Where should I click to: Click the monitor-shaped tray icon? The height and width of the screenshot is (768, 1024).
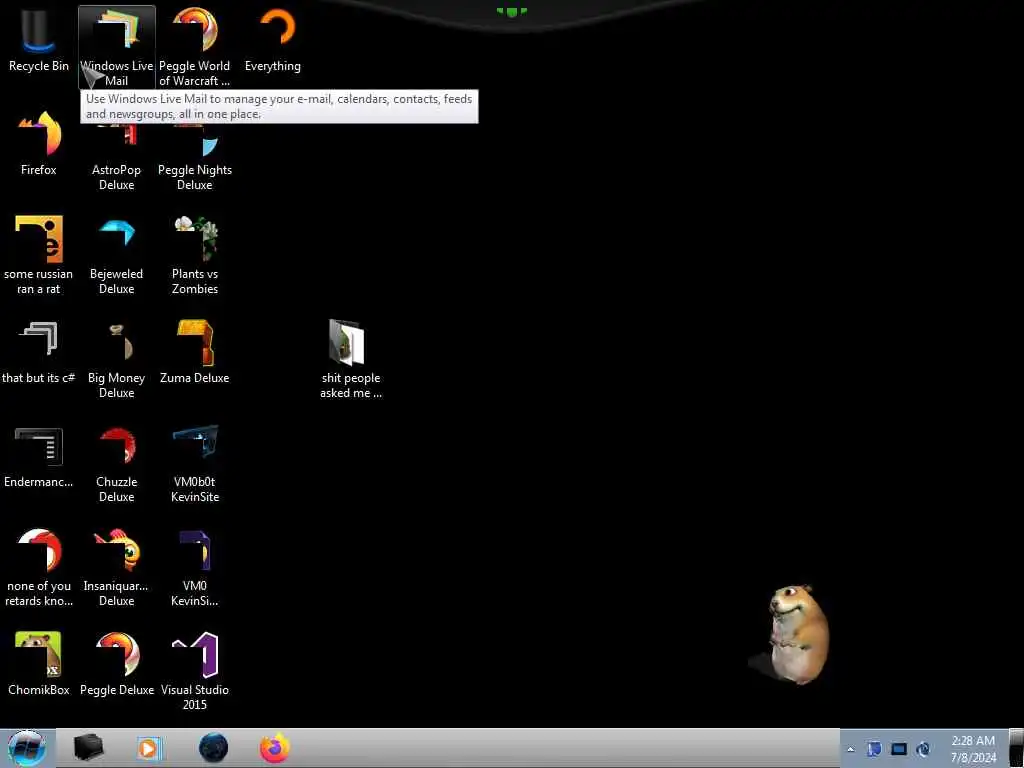[899, 749]
